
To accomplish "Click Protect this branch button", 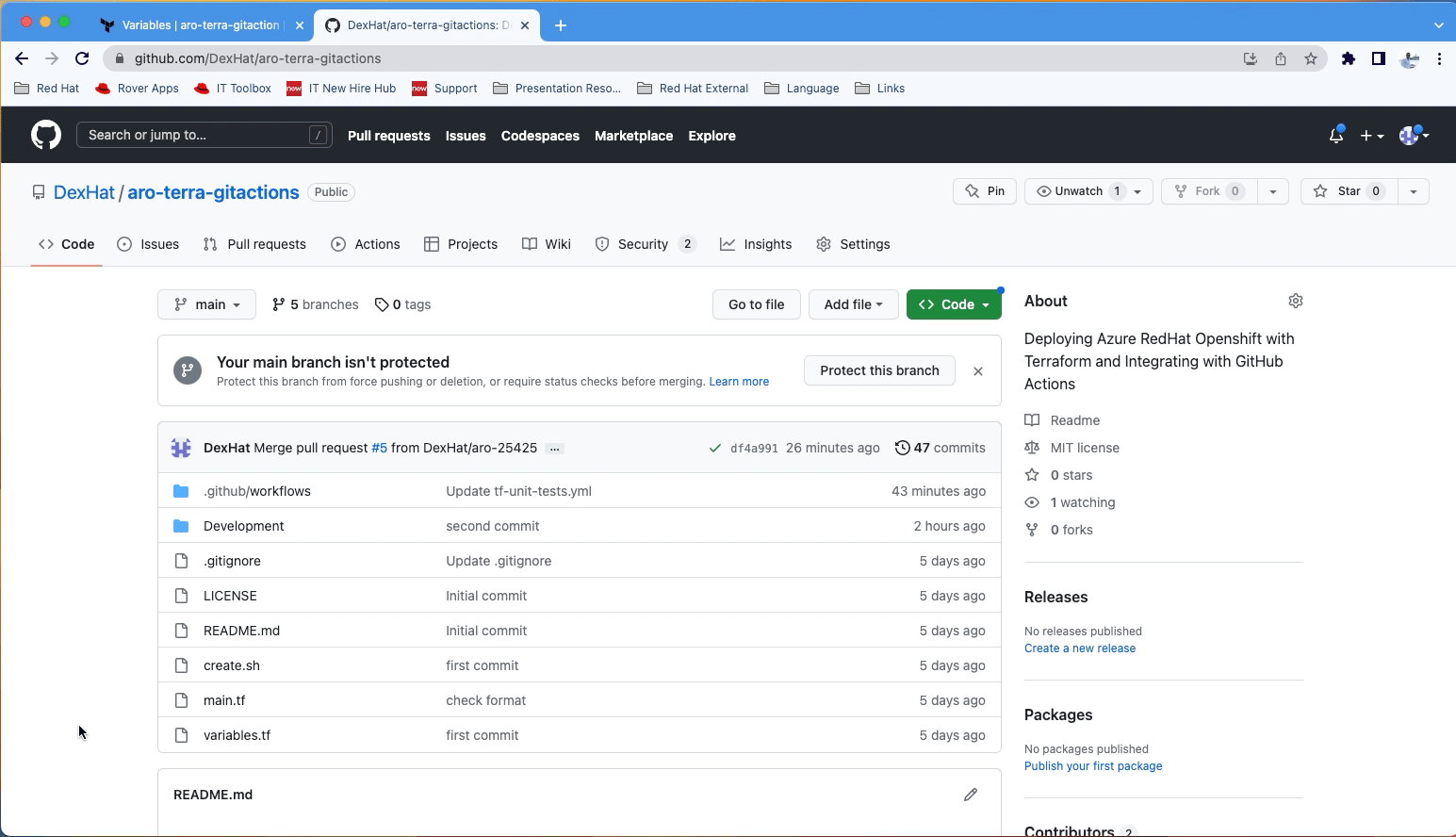I will coord(879,370).
